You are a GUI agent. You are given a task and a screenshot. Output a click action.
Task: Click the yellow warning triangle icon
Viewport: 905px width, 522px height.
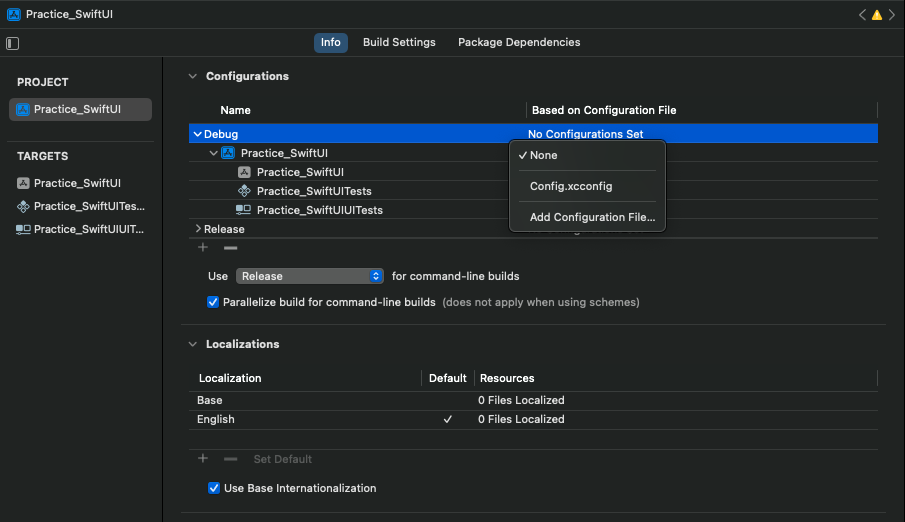click(877, 15)
